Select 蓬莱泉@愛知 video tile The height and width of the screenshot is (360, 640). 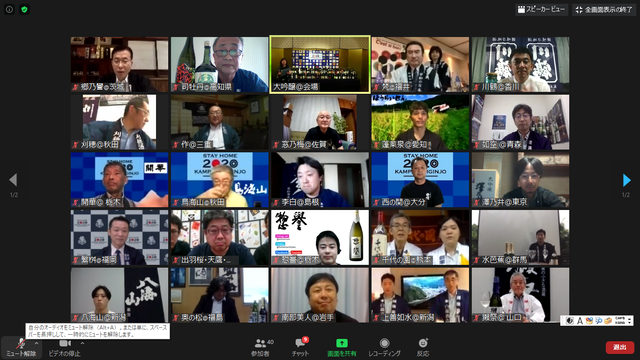click(x=420, y=122)
